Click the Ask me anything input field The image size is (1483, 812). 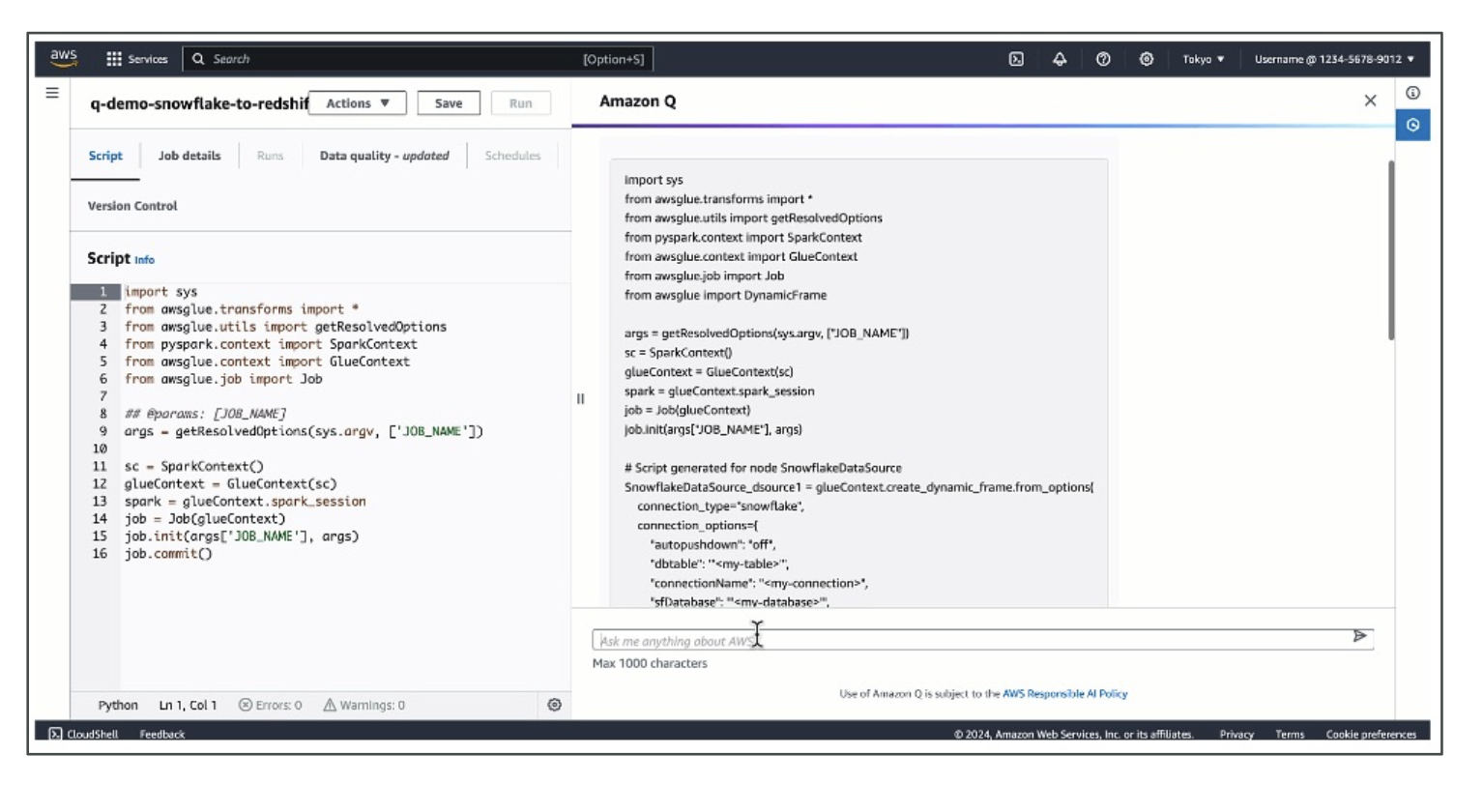click(x=967, y=640)
